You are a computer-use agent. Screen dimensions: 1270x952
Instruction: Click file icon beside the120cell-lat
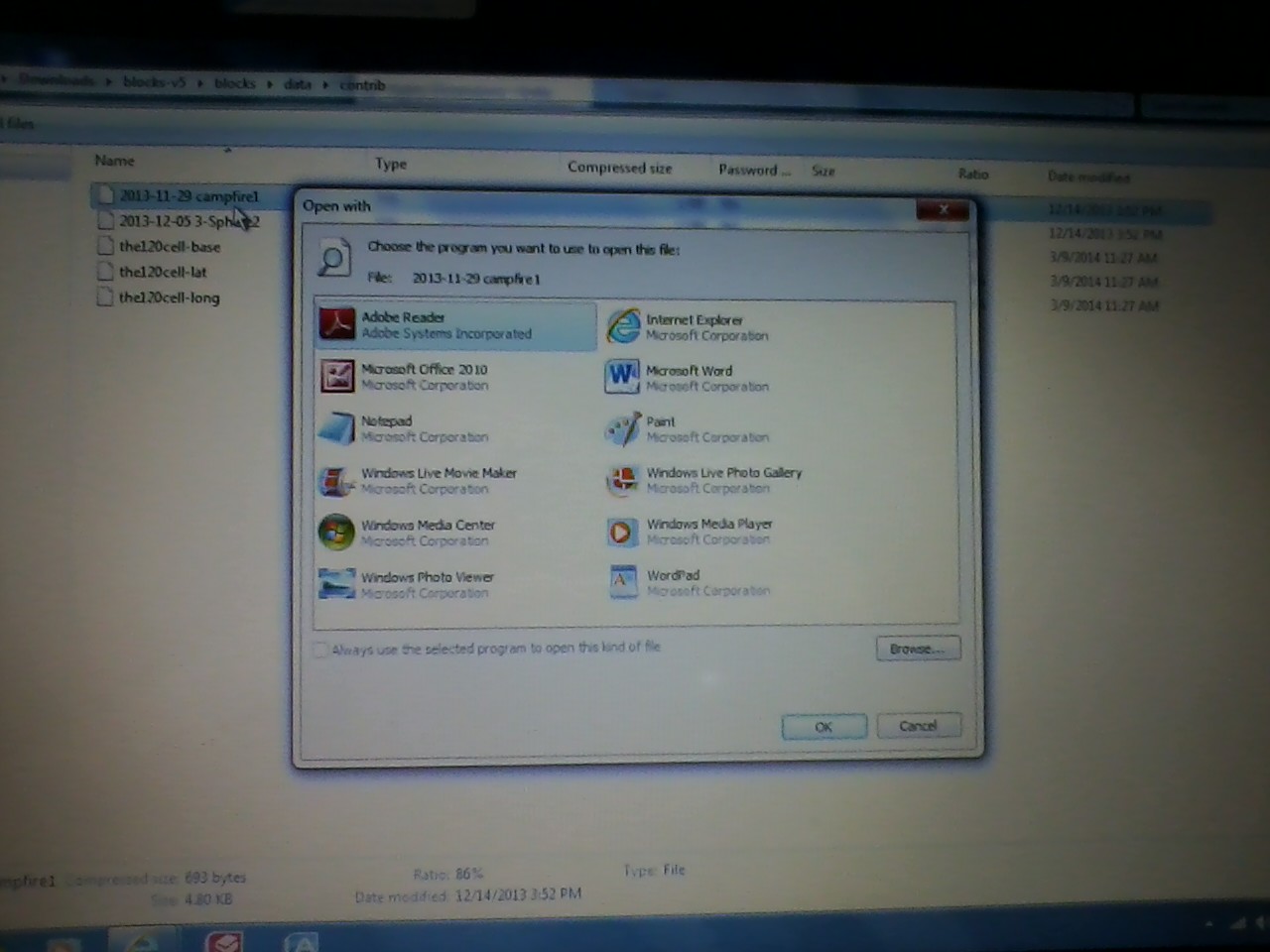[105, 271]
